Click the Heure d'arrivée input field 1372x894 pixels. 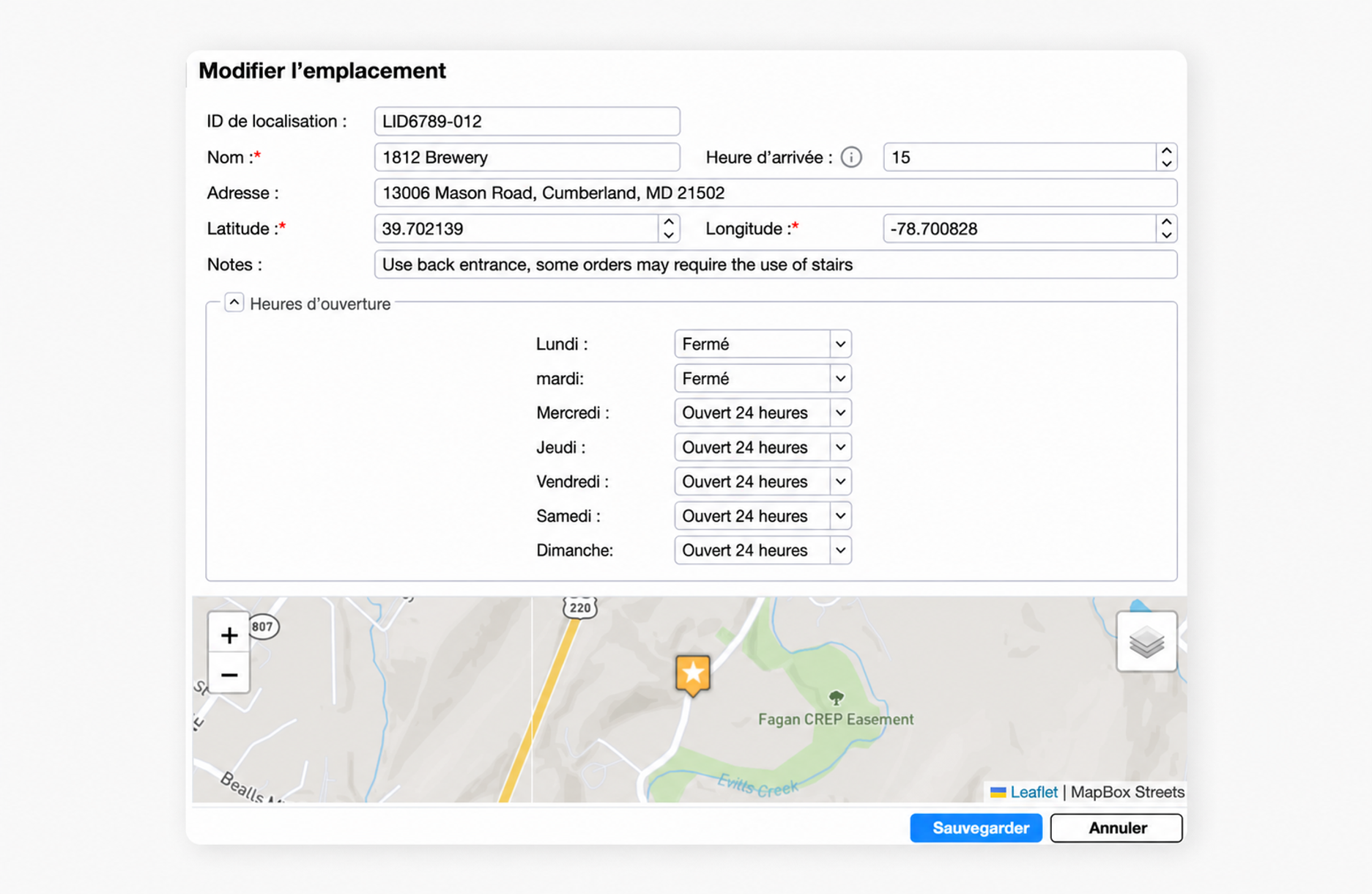pos(1020,157)
